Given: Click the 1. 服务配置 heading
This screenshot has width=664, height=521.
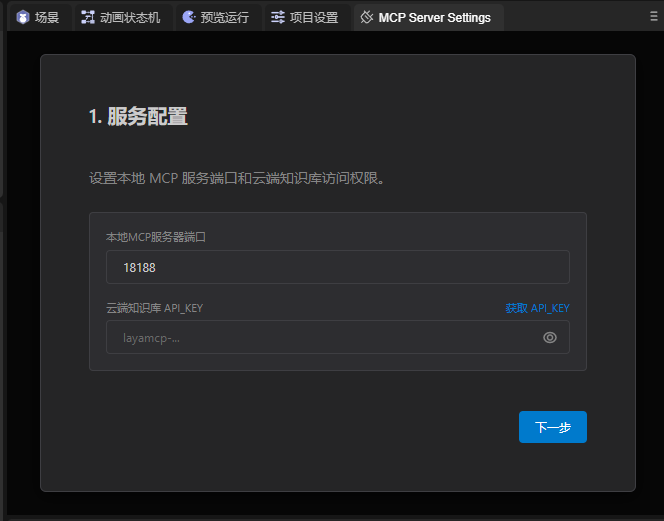Looking at the screenshot, I should pyautogui.click(x=138, y=117).
